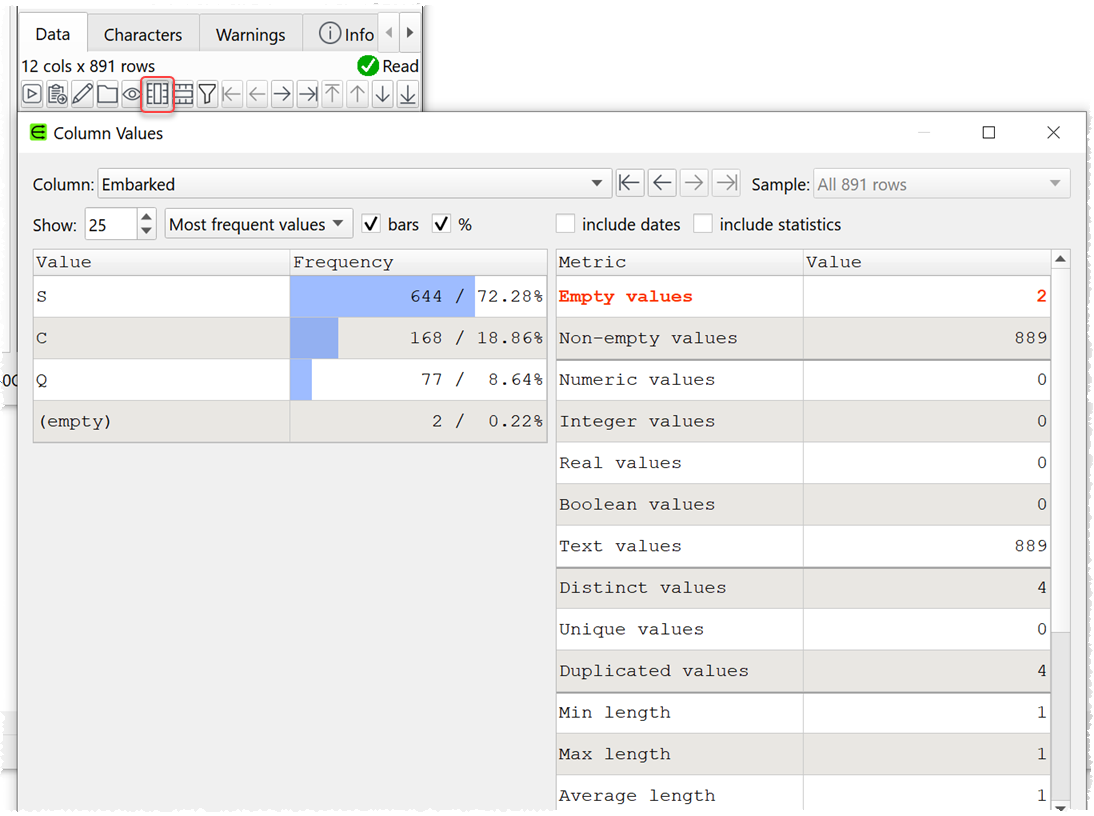This screenshot has width=1094, height=816.
Task: Click the play icon at toolbar start
Action: [x=31, y=94]
